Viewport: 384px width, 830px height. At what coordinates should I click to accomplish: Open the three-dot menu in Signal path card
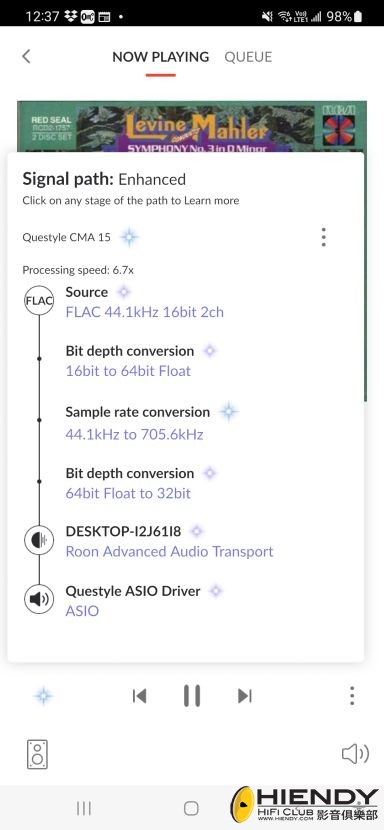(324, 237)
